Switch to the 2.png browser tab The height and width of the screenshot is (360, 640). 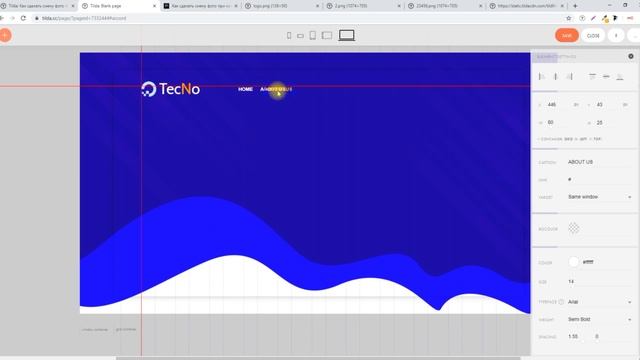point(364,6)
